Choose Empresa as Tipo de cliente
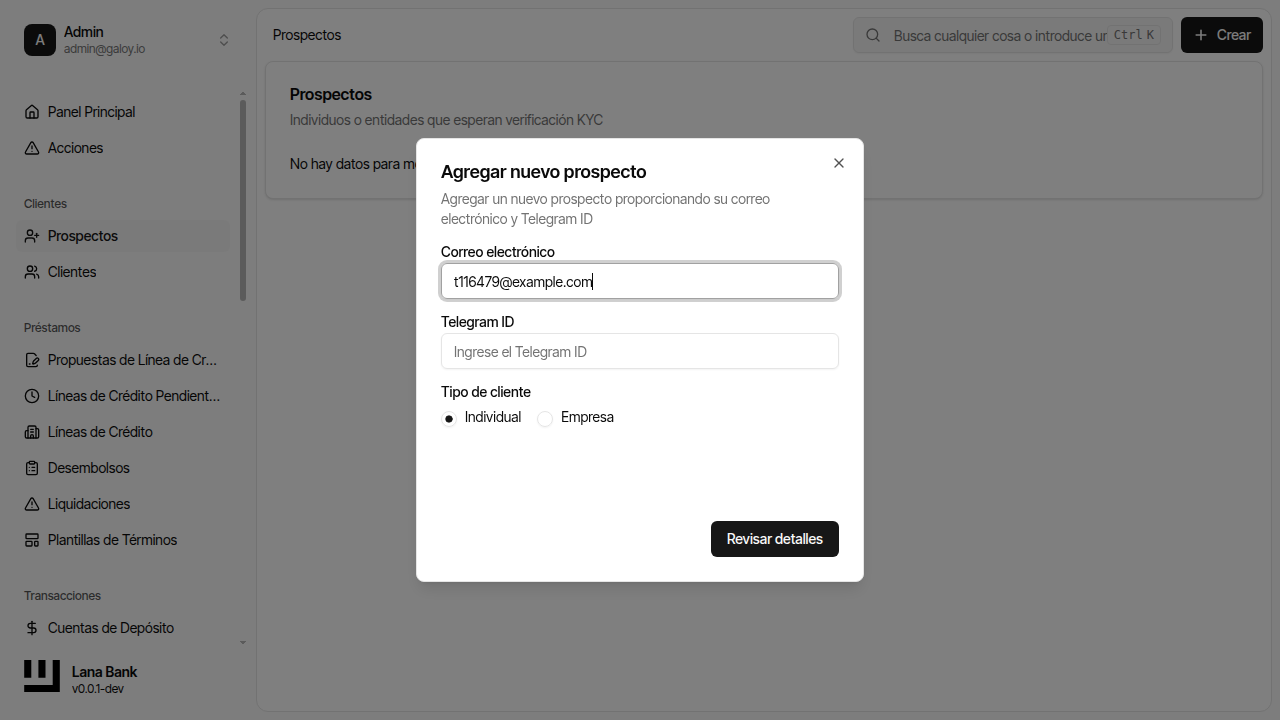 545,418
